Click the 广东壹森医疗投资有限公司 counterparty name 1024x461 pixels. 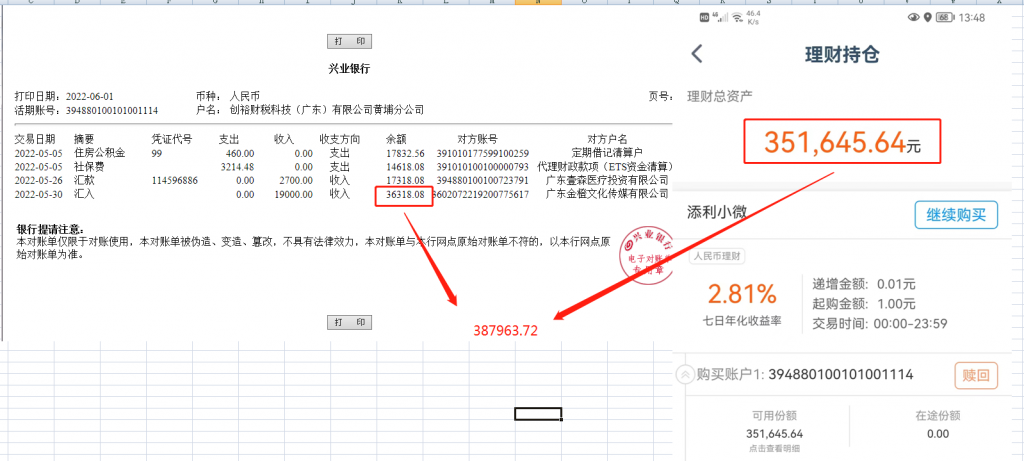coord(607,180)
